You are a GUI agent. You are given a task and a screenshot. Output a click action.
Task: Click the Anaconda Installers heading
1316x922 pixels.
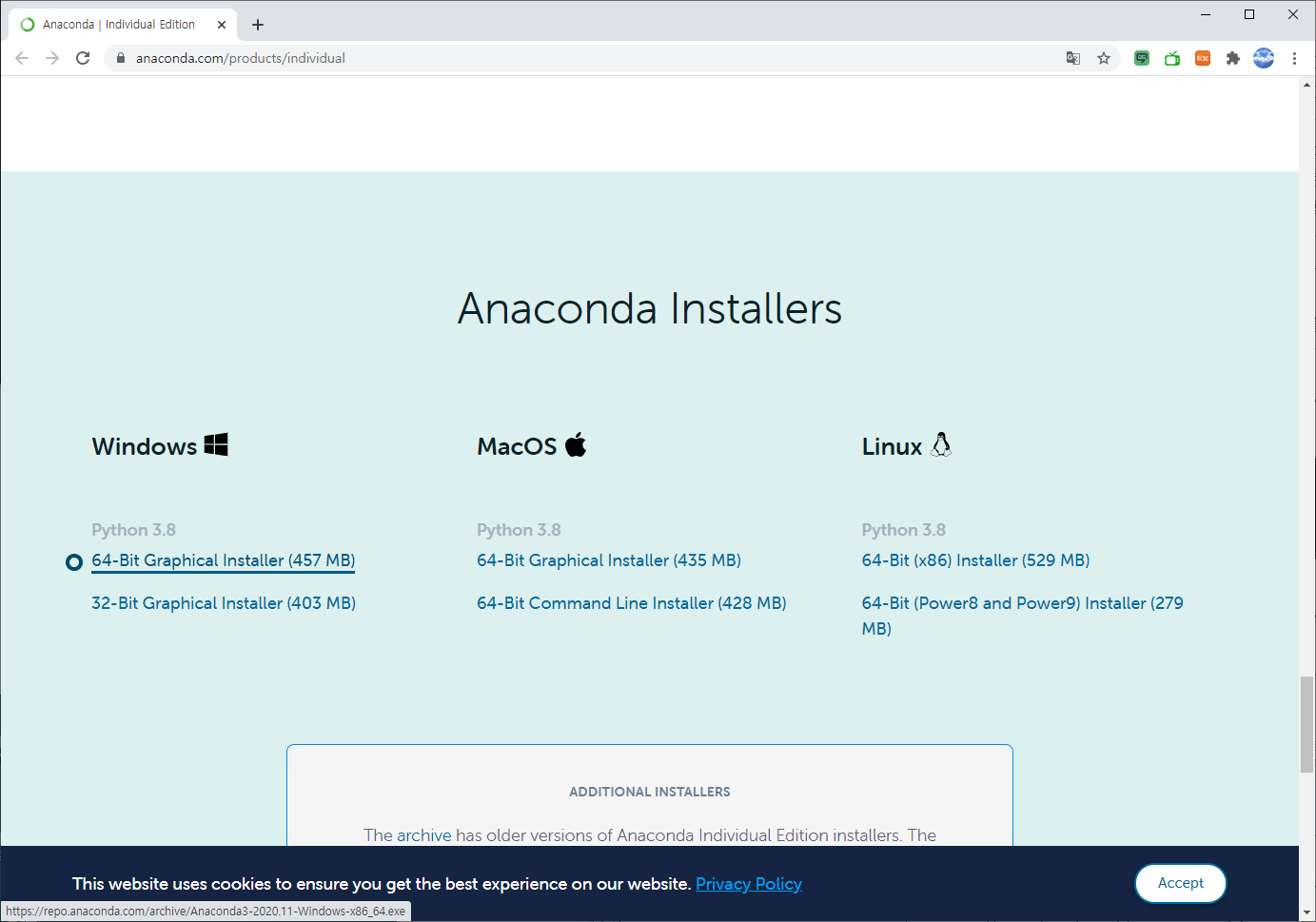pos(650,308)
